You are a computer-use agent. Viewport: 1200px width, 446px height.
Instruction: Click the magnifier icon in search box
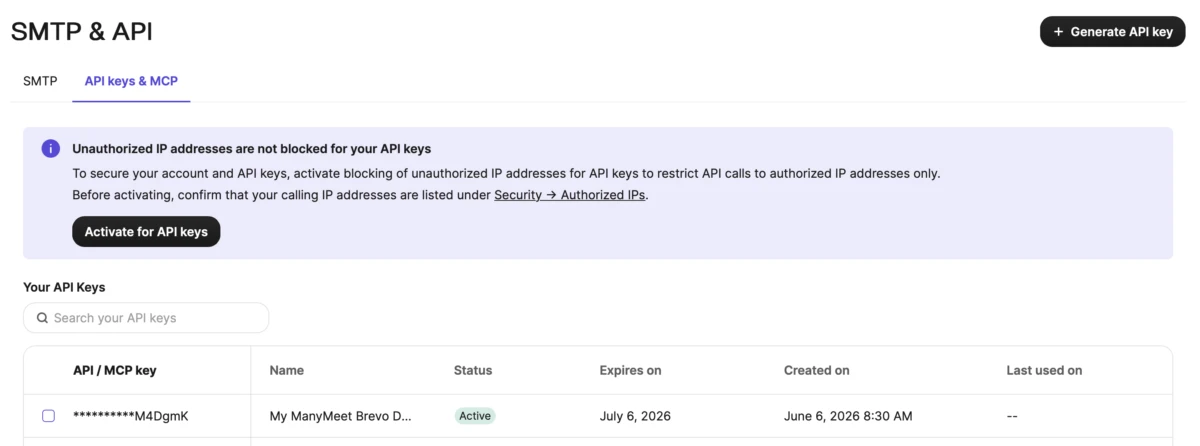click(x=42, y=318)
